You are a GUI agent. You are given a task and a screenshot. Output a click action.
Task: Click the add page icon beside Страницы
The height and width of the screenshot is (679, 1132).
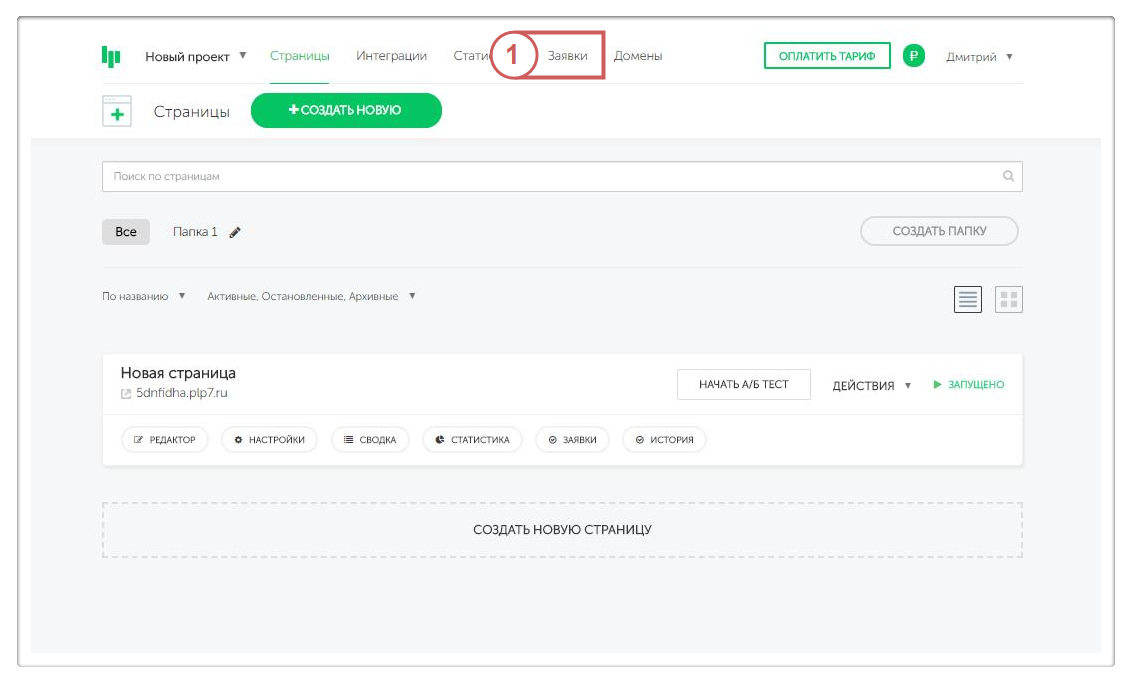117,111
